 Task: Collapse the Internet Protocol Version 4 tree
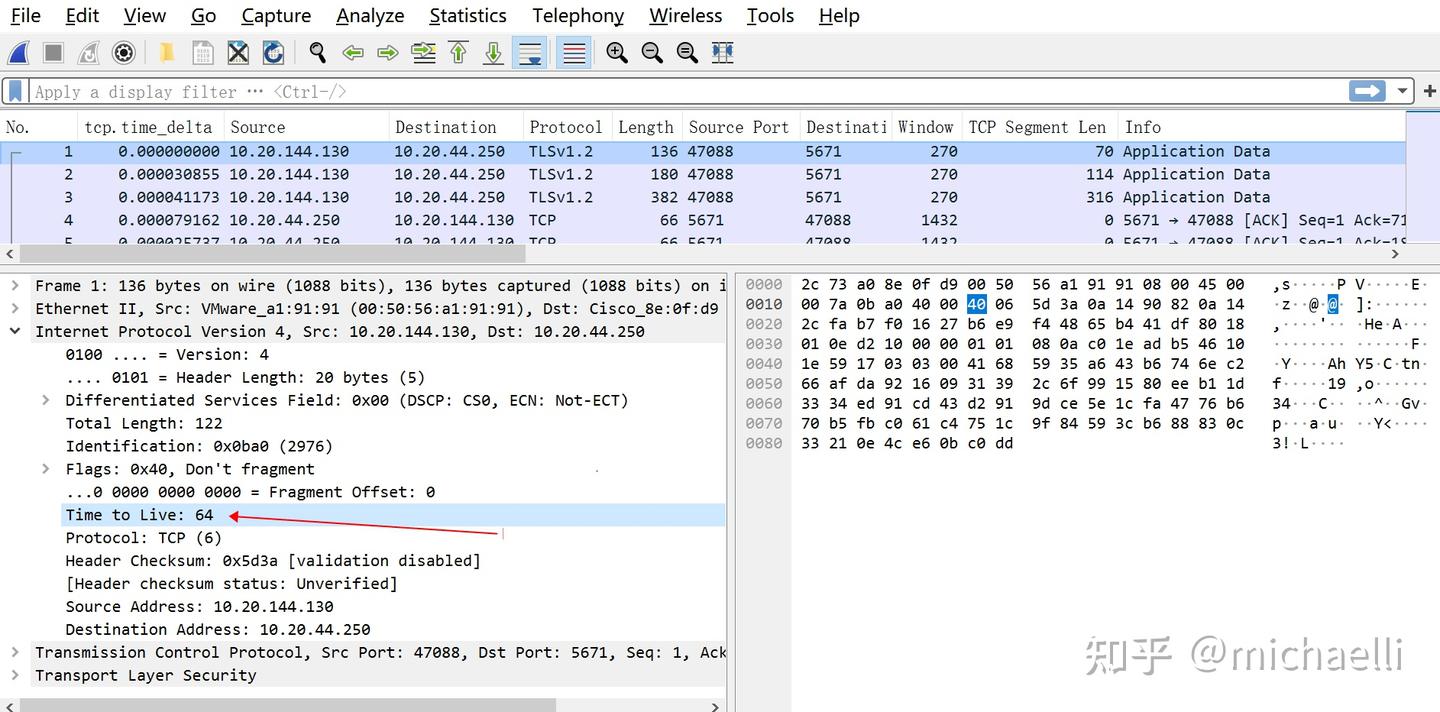[x=14, y=331]
